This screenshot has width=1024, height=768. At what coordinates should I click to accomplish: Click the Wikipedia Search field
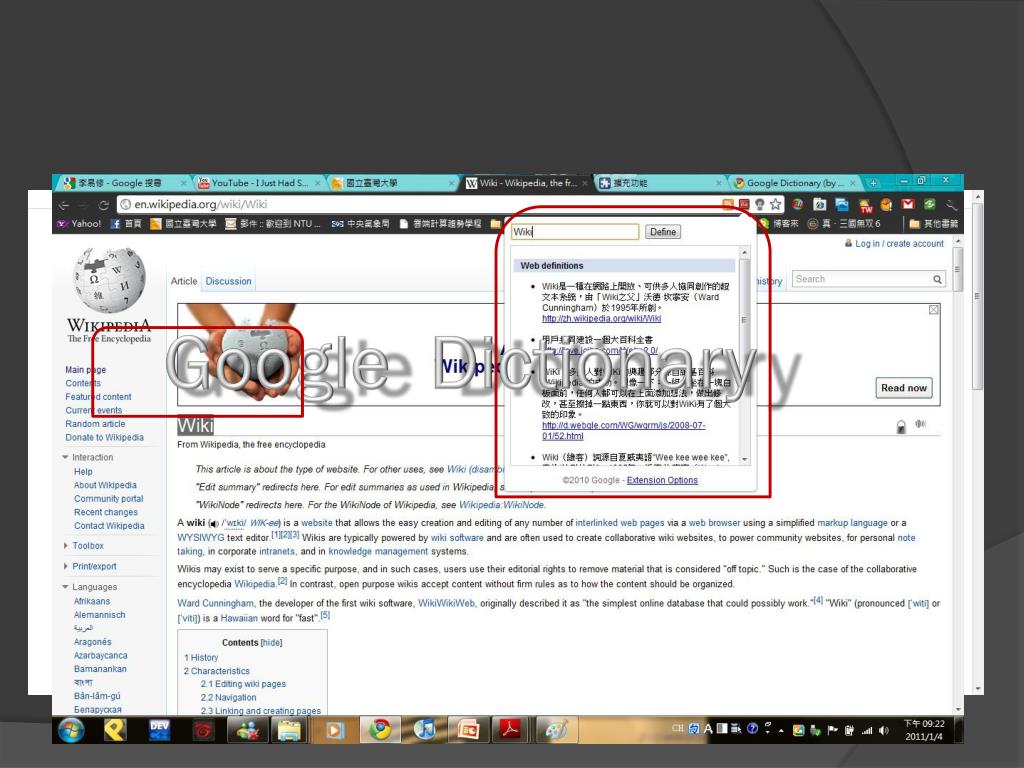click(x=861, y=279)
